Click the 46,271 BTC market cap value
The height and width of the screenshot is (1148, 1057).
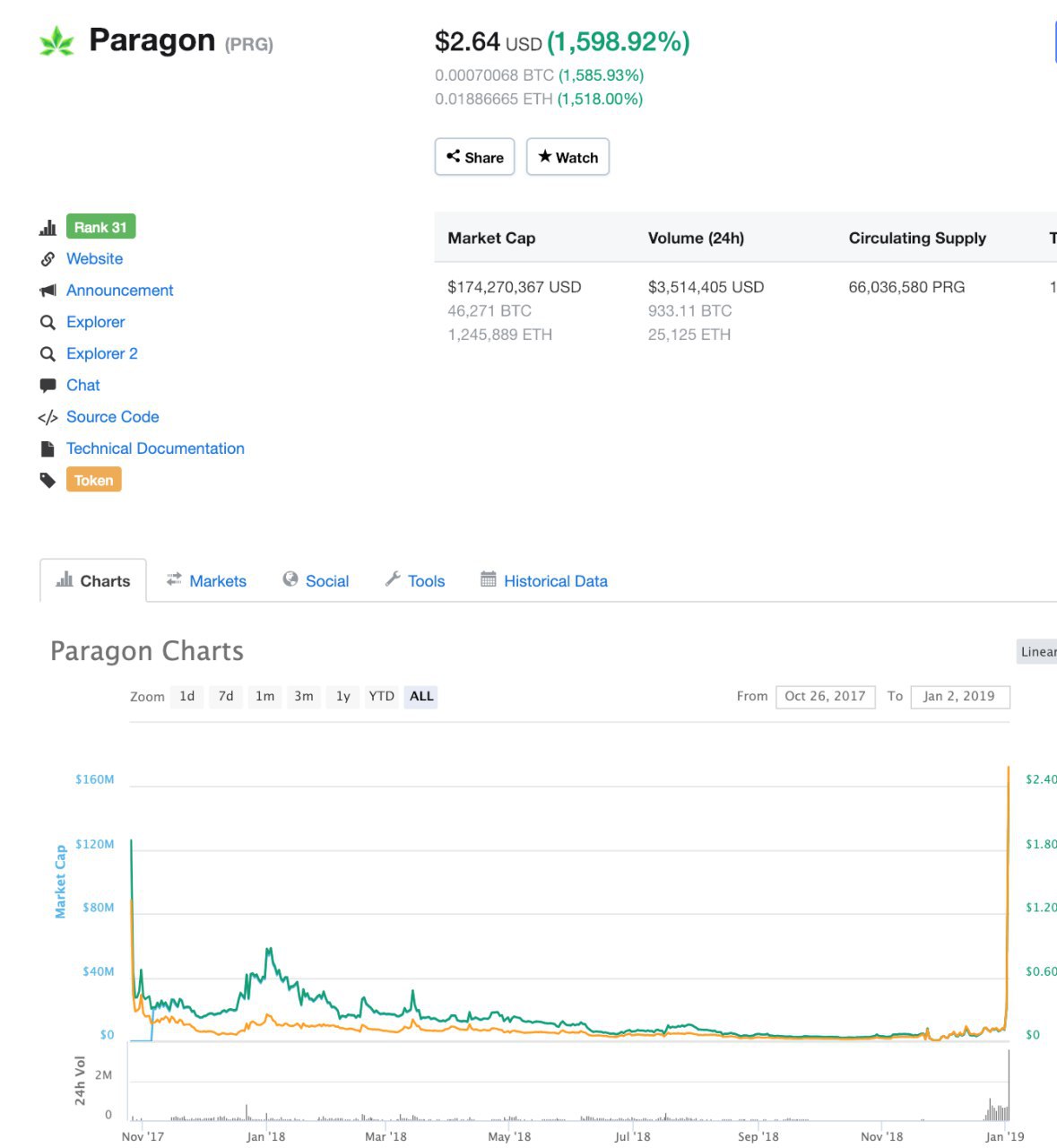pos(490,311)
